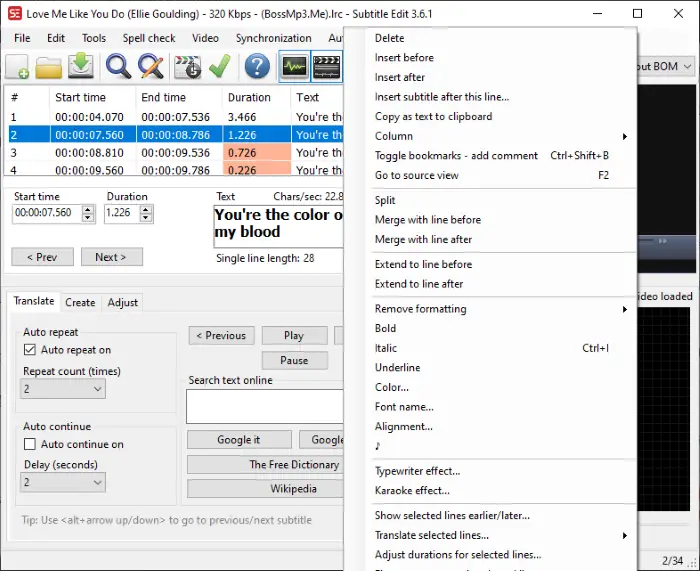Switch to the Create tab
Image resolution: width=700 pixels, height=571 pixels.
[x=80, y=303]
